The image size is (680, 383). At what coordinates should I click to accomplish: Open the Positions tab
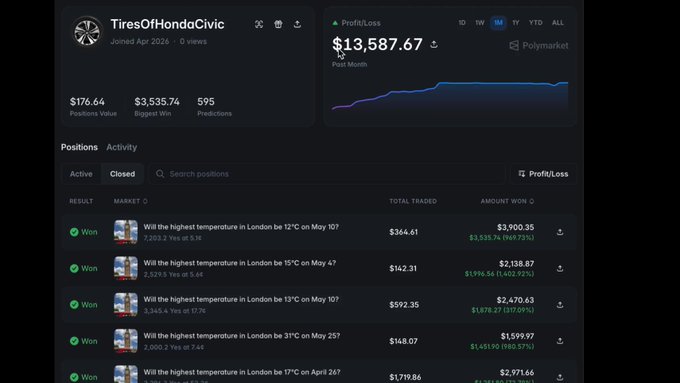[x=79, y=147]
